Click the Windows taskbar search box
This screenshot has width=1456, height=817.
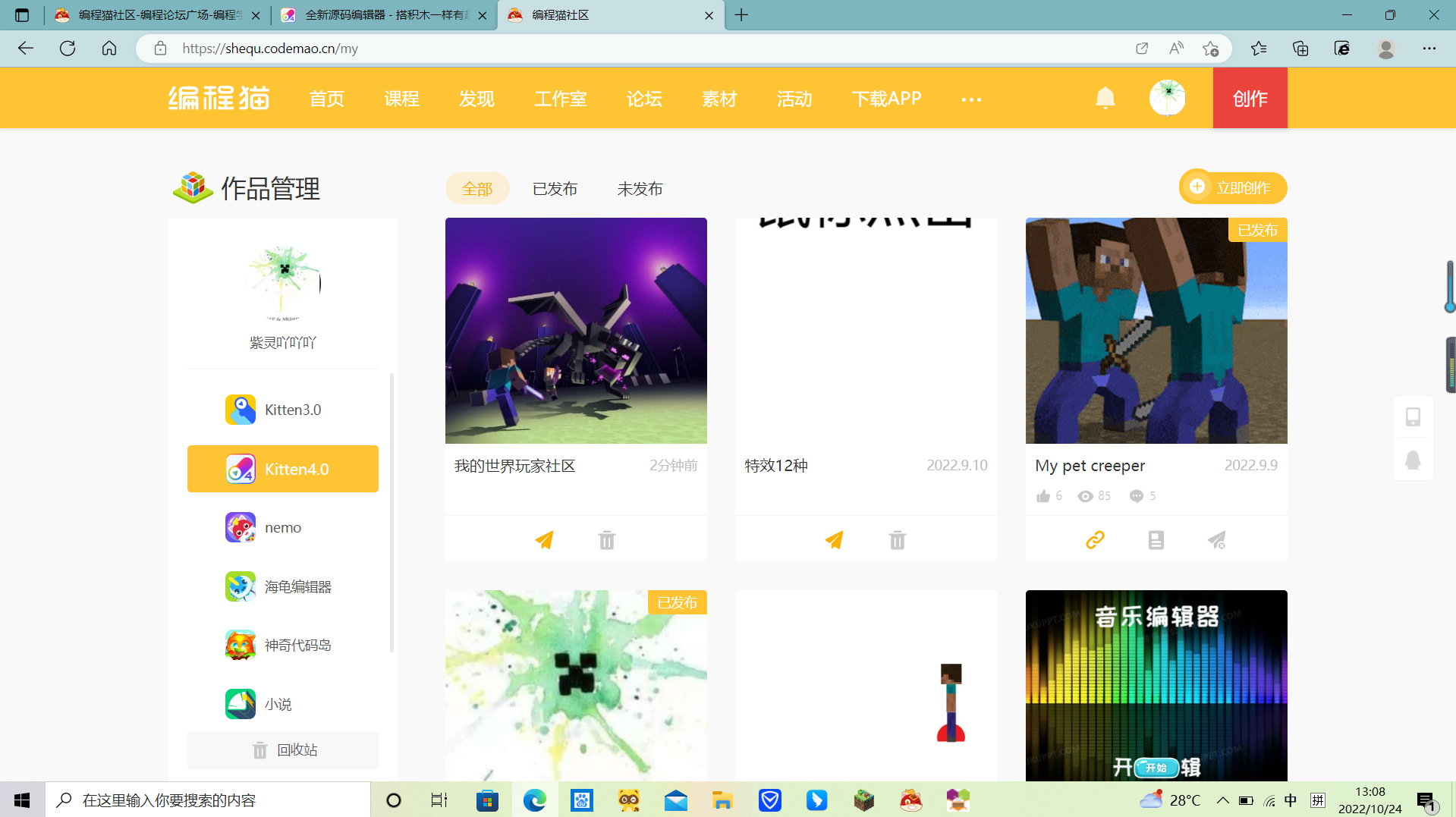[208, 800]
